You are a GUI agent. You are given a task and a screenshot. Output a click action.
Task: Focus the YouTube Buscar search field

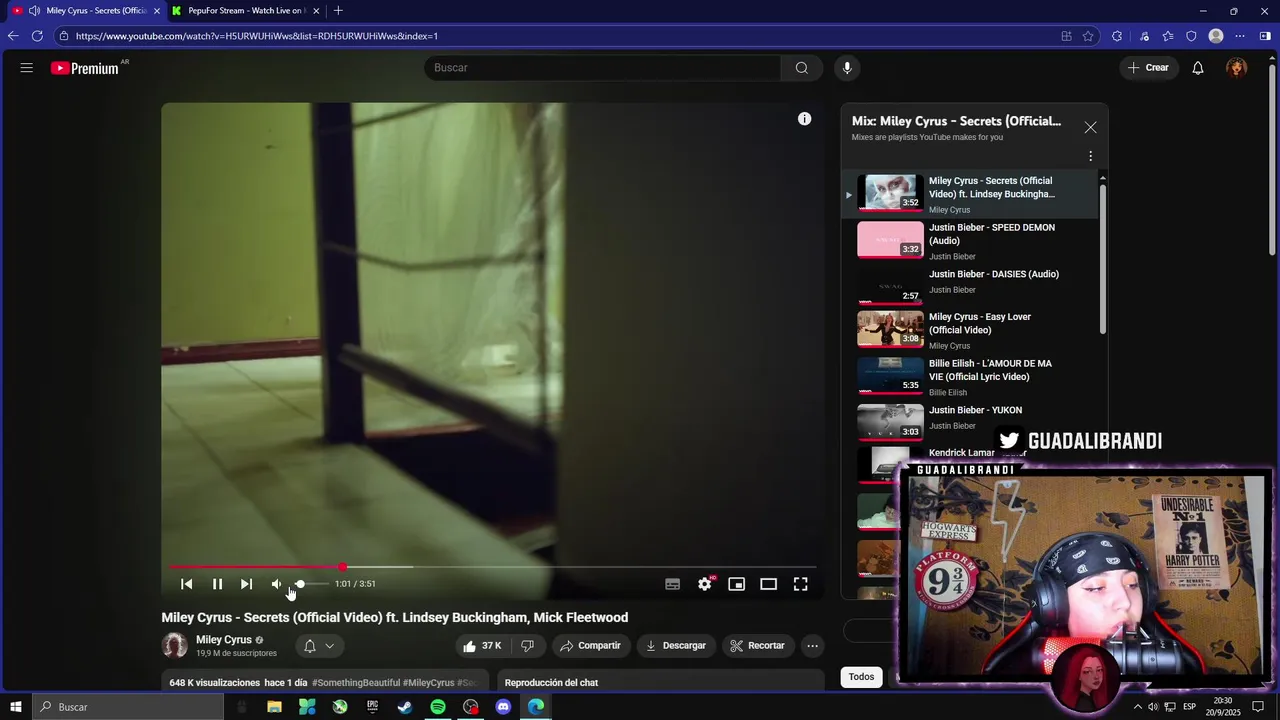(x=603, y=68)
